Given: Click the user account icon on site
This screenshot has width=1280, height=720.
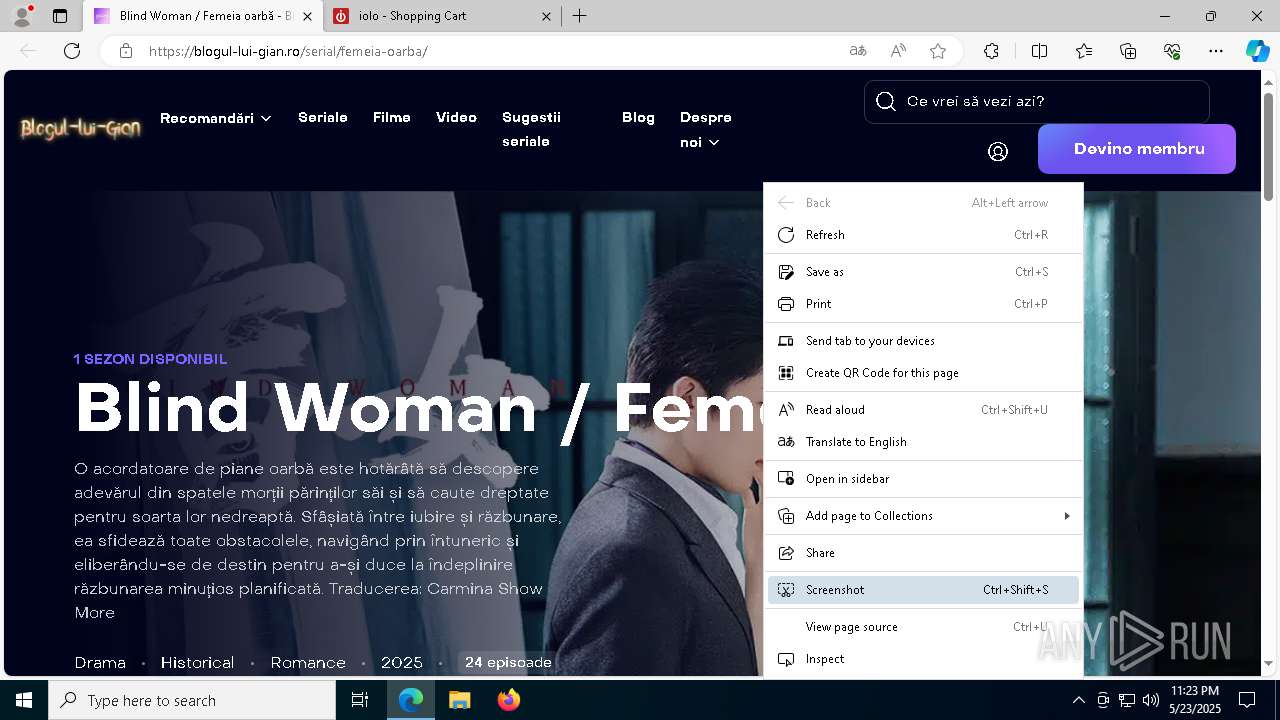Looking at the screenshot, I should coord(998,151).
